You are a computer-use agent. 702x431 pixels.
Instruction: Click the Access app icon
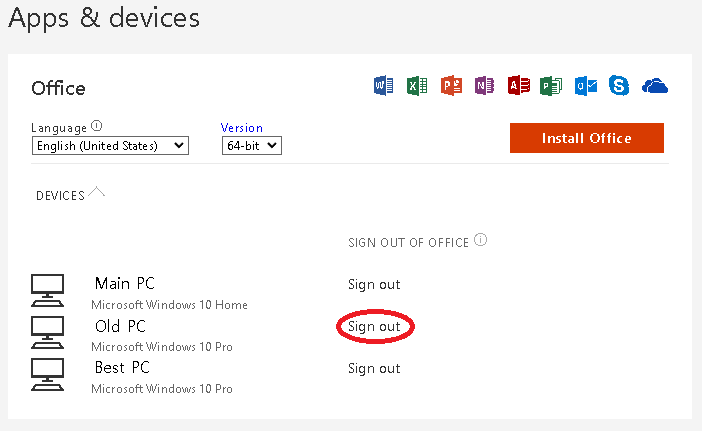pyautogui.click(x=518, y=86)
